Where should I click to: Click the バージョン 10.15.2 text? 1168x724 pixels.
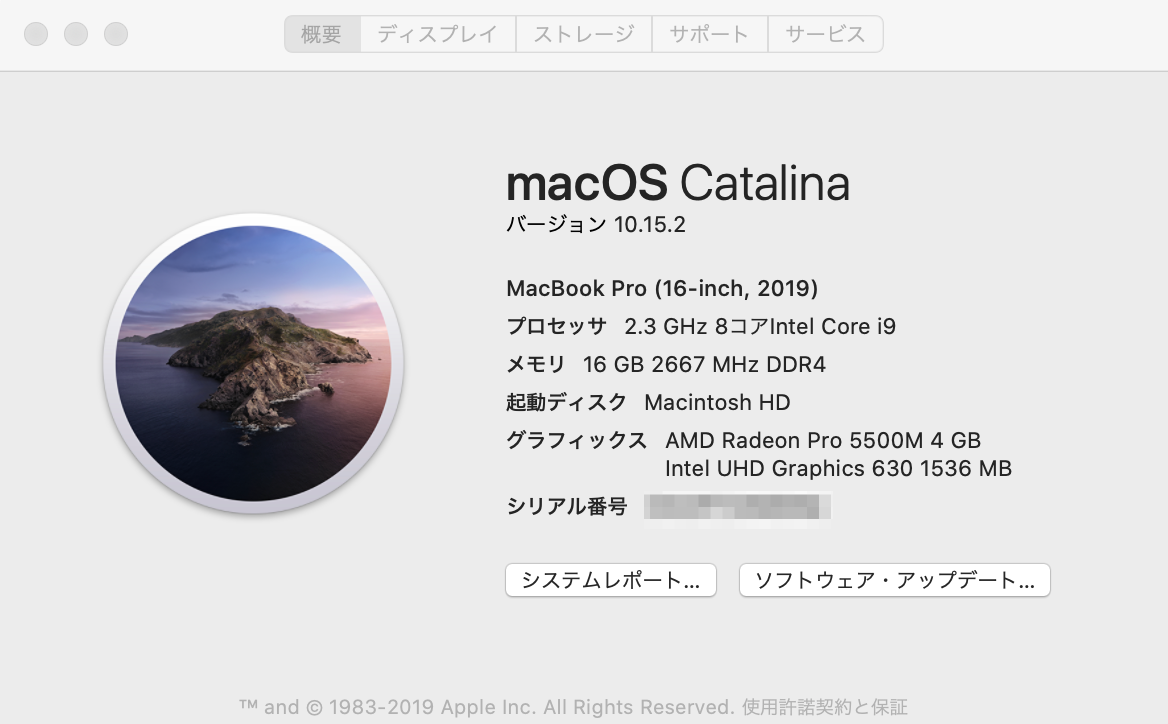(x=596, y=224)
